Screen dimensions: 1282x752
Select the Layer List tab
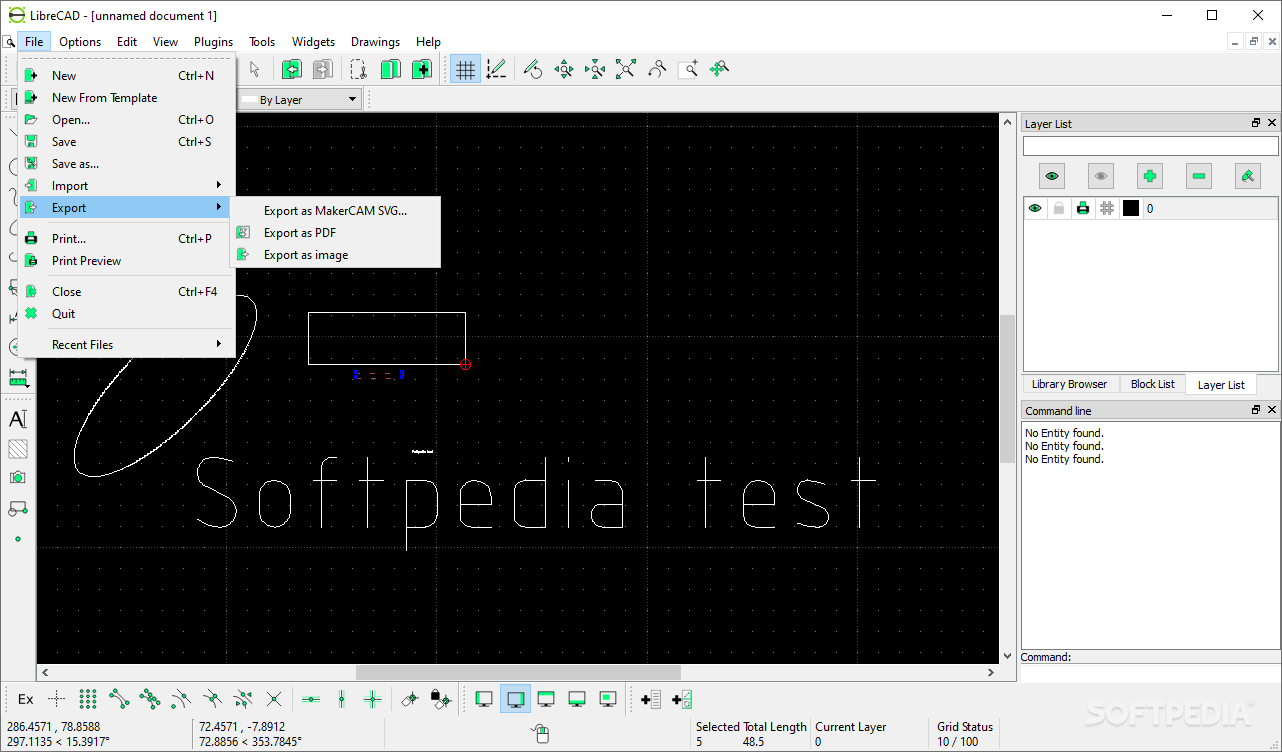1221,385
